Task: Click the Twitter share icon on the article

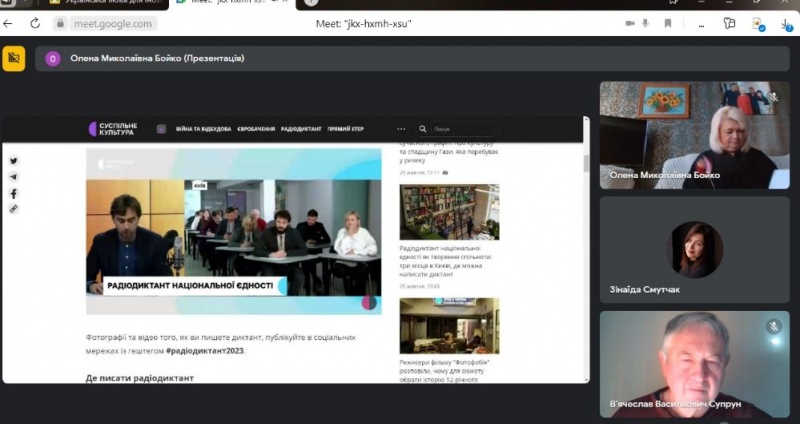Action: [14, 161]
